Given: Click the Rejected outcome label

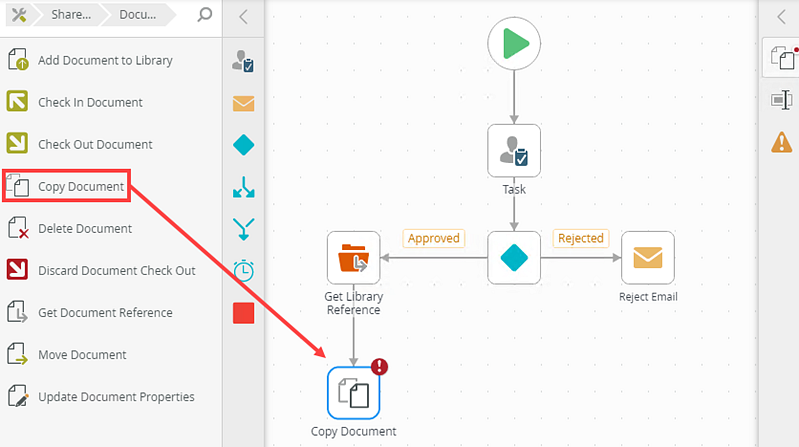Looking at the screenshot, I should coord(580,238).
